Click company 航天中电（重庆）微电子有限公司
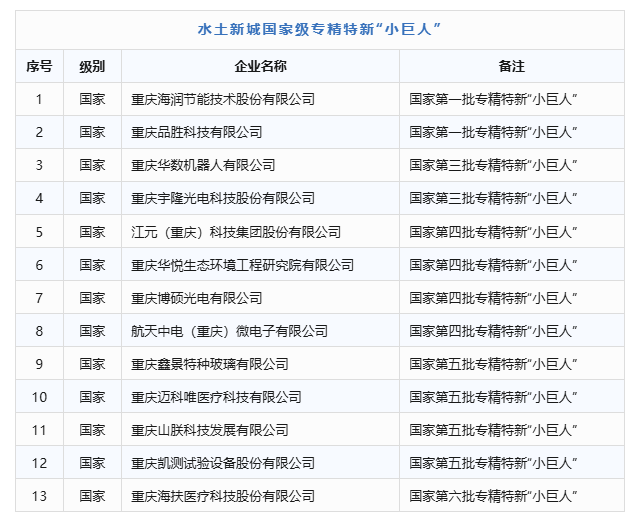639x521 pixels. (x=229, y=331)
